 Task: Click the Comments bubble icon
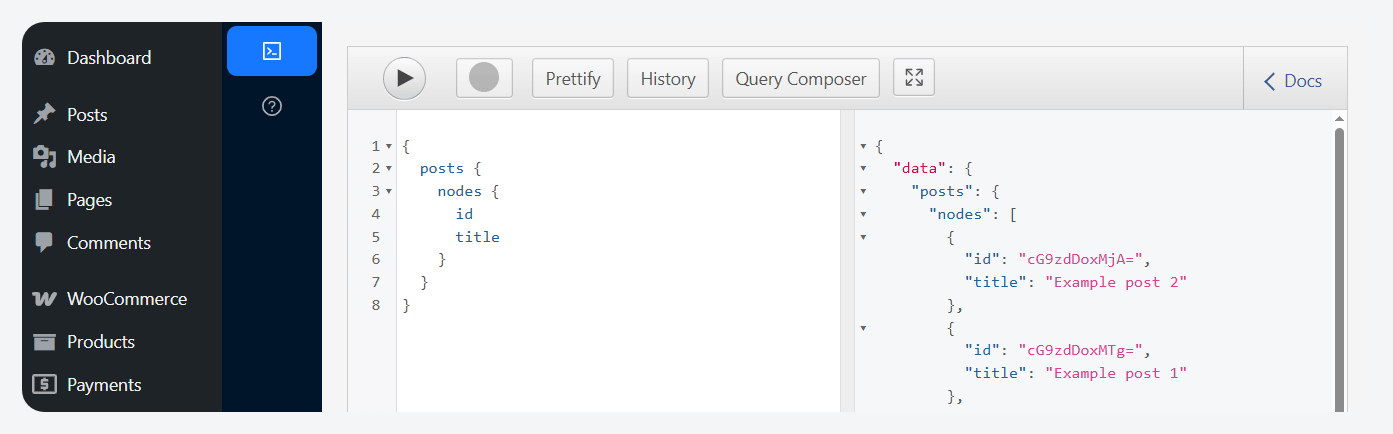[x=44, y=243]
